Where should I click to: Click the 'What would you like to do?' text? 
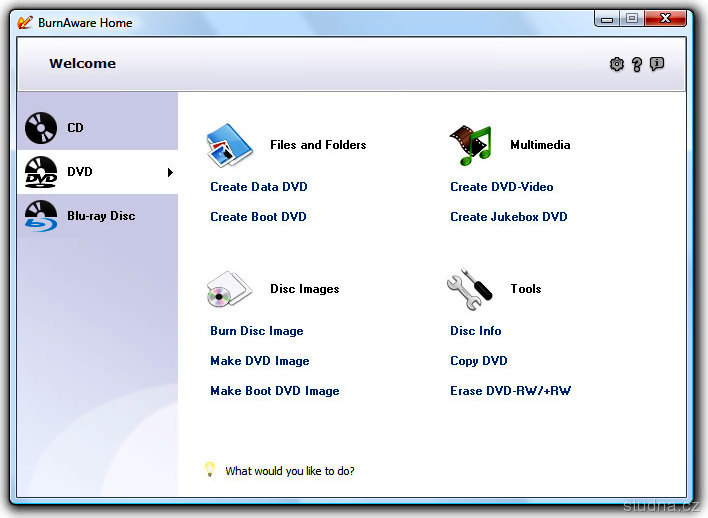[x=290, y=471]
